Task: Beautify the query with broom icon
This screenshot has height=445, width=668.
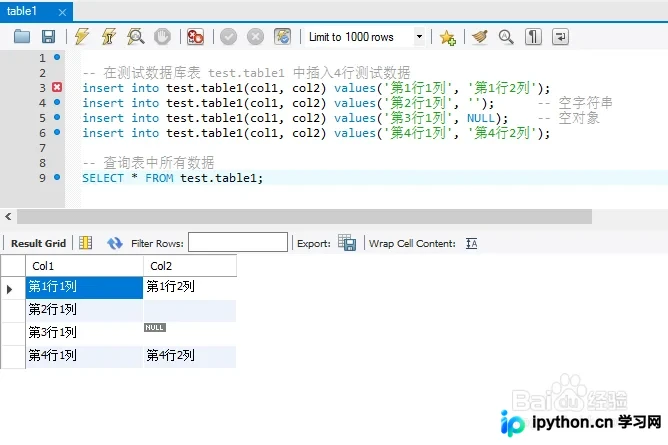Action: pyautogui.click(x=480, y=37)
